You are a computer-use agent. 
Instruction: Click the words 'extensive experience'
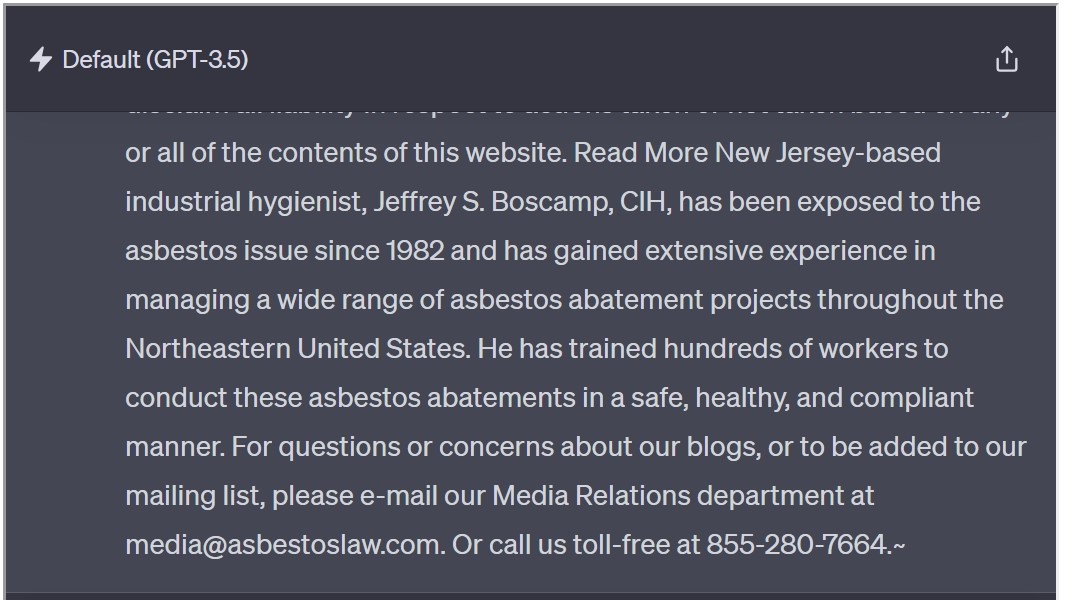point(771,251)
